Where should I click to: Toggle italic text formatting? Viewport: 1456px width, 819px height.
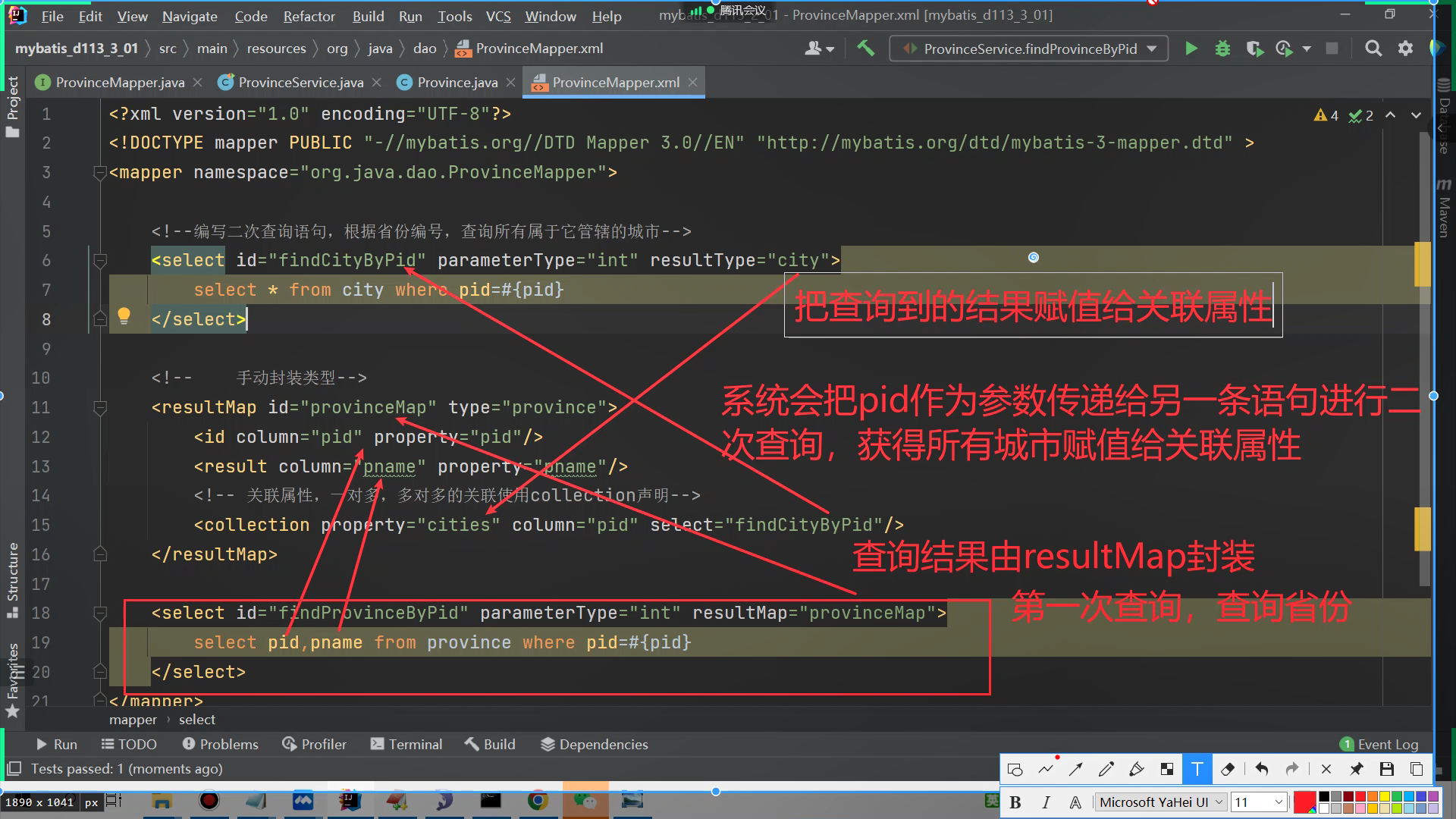click(x=1046, y=802)
